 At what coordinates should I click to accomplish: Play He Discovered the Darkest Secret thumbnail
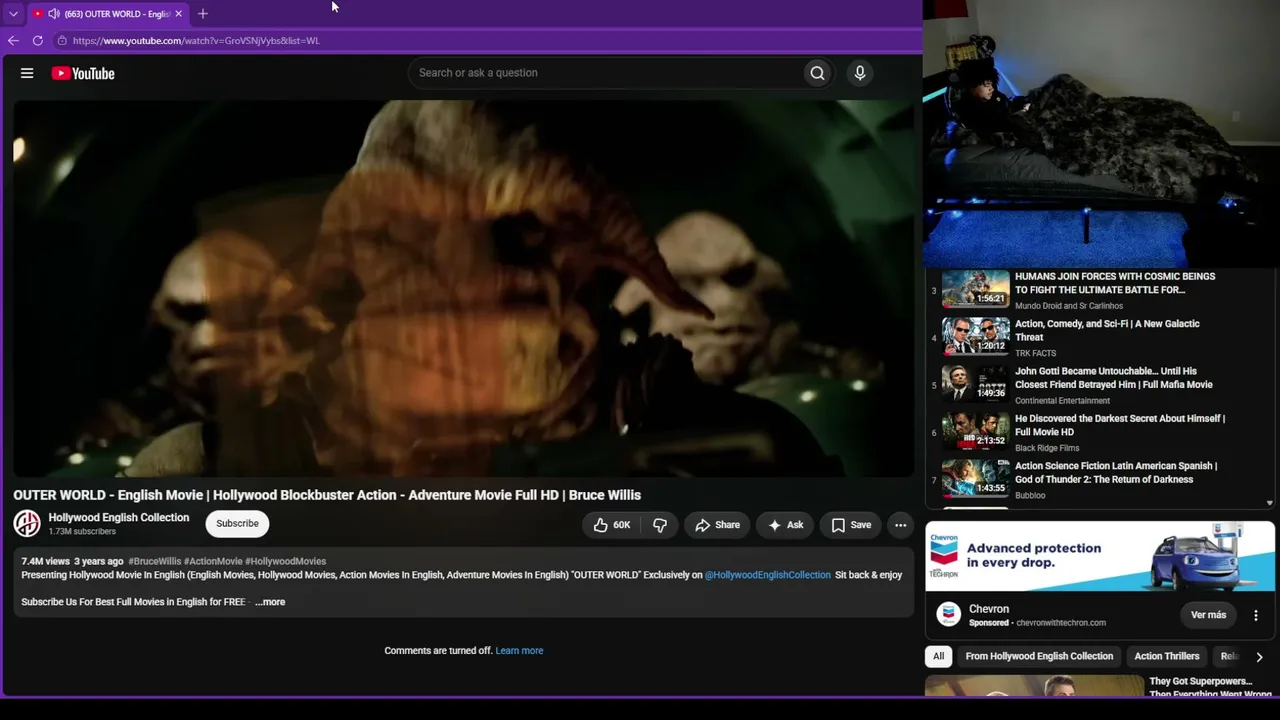coord(975,431)
